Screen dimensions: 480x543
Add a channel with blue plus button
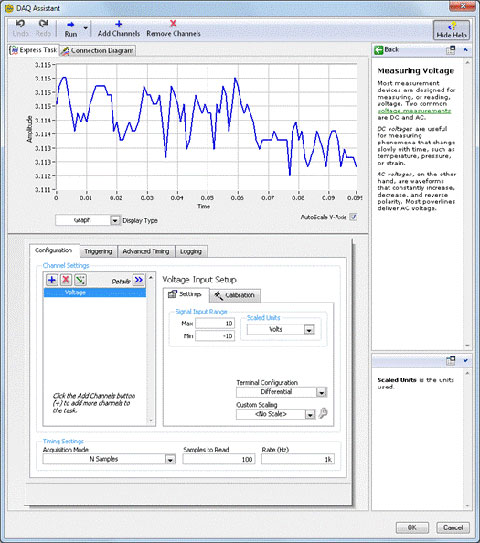click(x=52, y=280)
